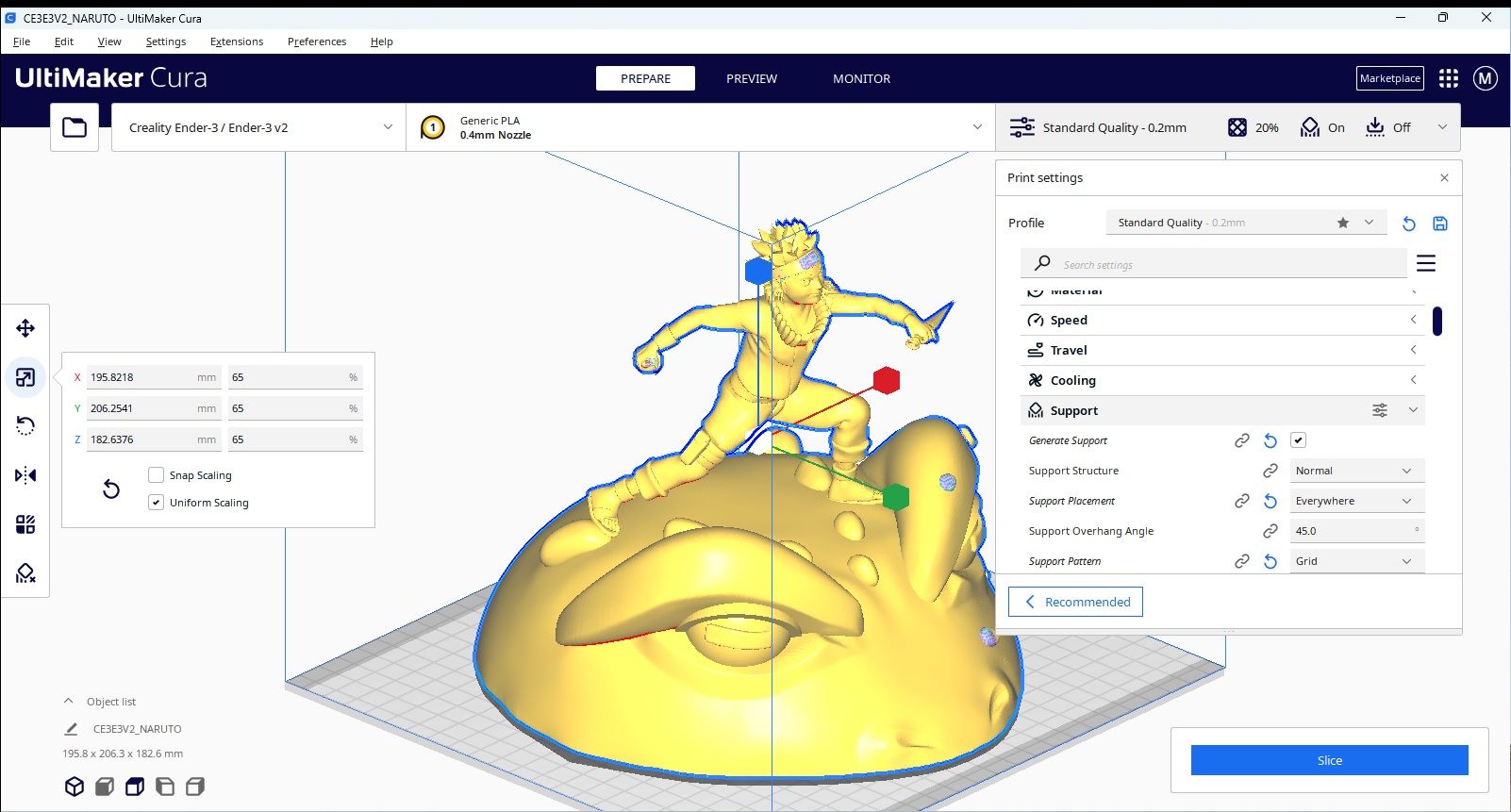Click the Y dimension mm field
The width and height of the screenshot is (1511, 812).
pyautogui.click(x=154, y=408)
